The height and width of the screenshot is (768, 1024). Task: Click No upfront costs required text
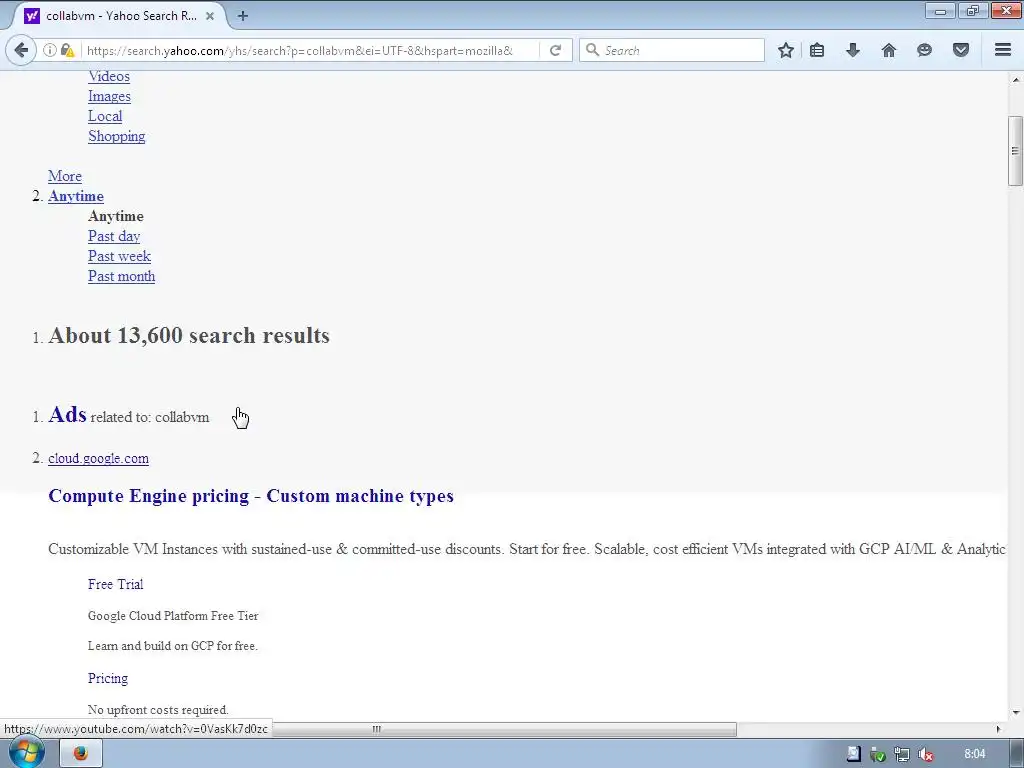click(158, 710)
